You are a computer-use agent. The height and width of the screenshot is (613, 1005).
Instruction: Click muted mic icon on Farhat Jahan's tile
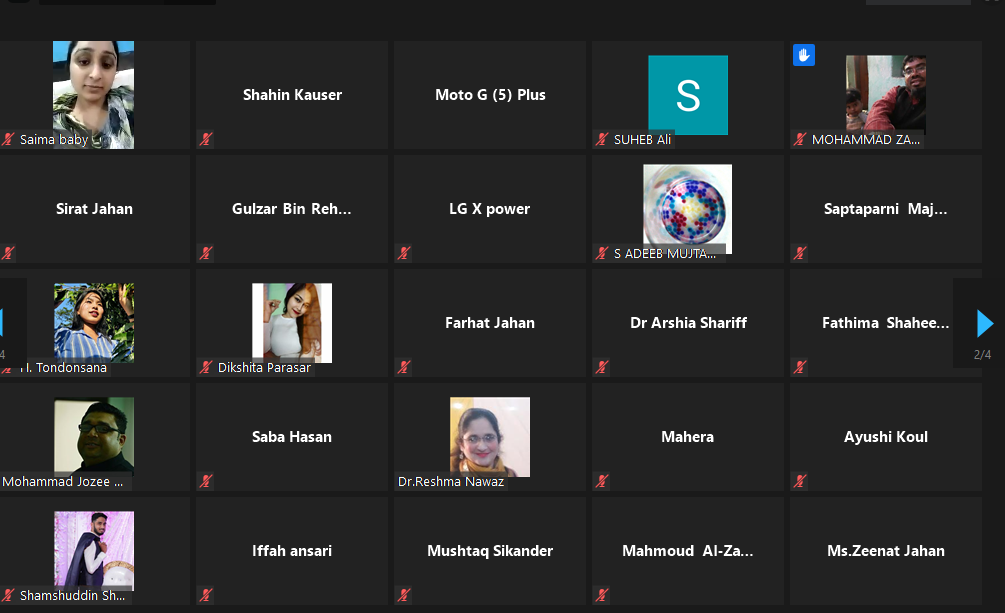[404, 368]
